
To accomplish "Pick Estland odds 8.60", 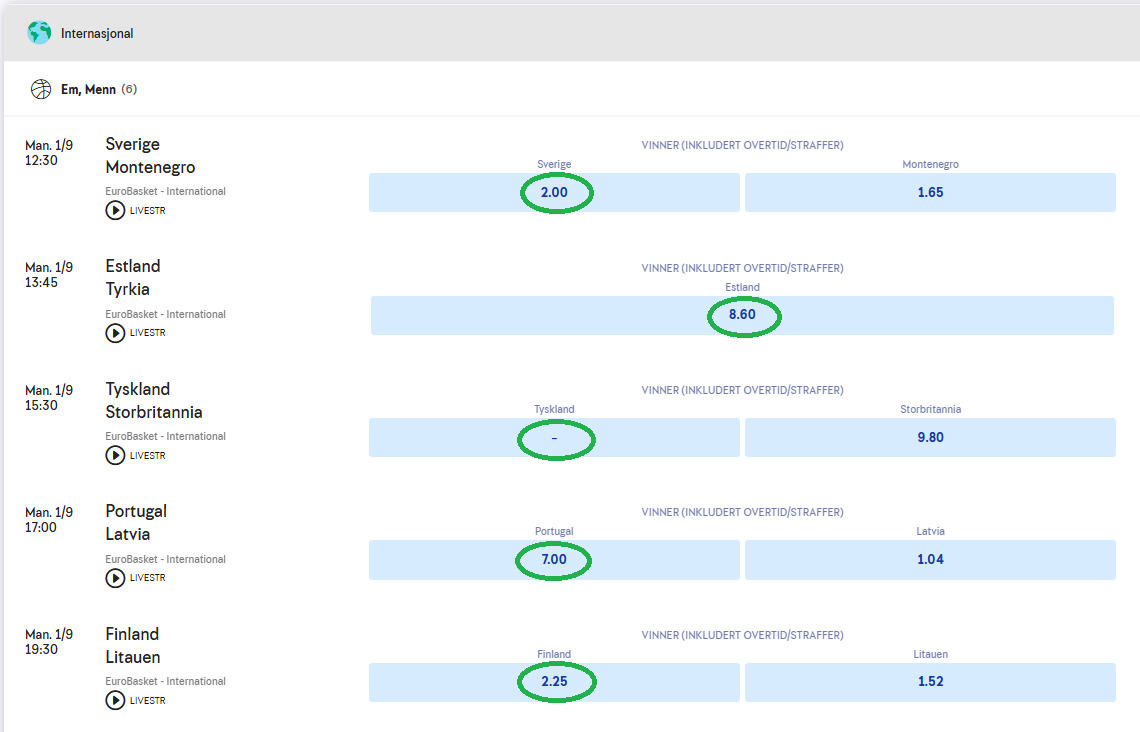I will 742,315.
